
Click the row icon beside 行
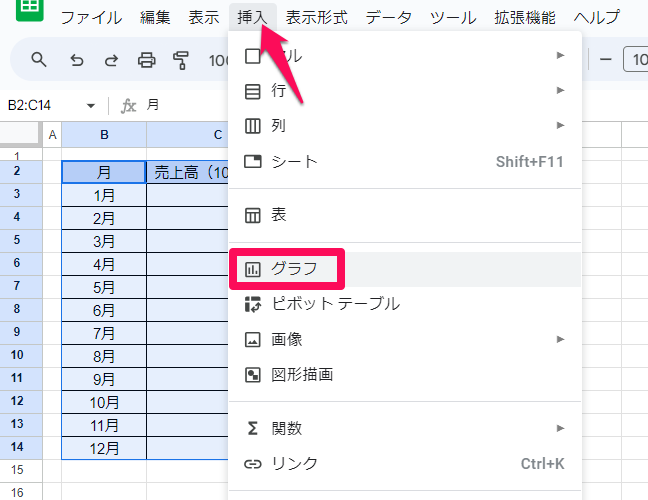click(253, 91)
